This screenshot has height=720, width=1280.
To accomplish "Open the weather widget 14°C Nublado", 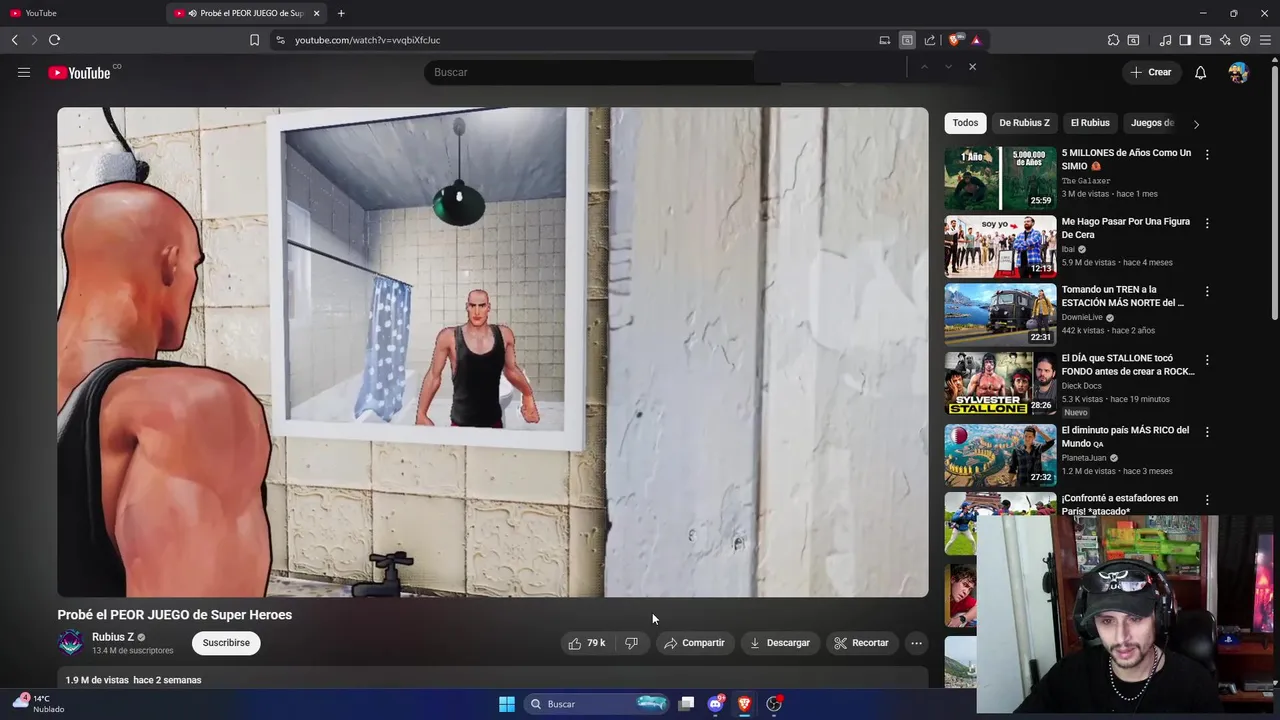I will click(x=38, y=703).
